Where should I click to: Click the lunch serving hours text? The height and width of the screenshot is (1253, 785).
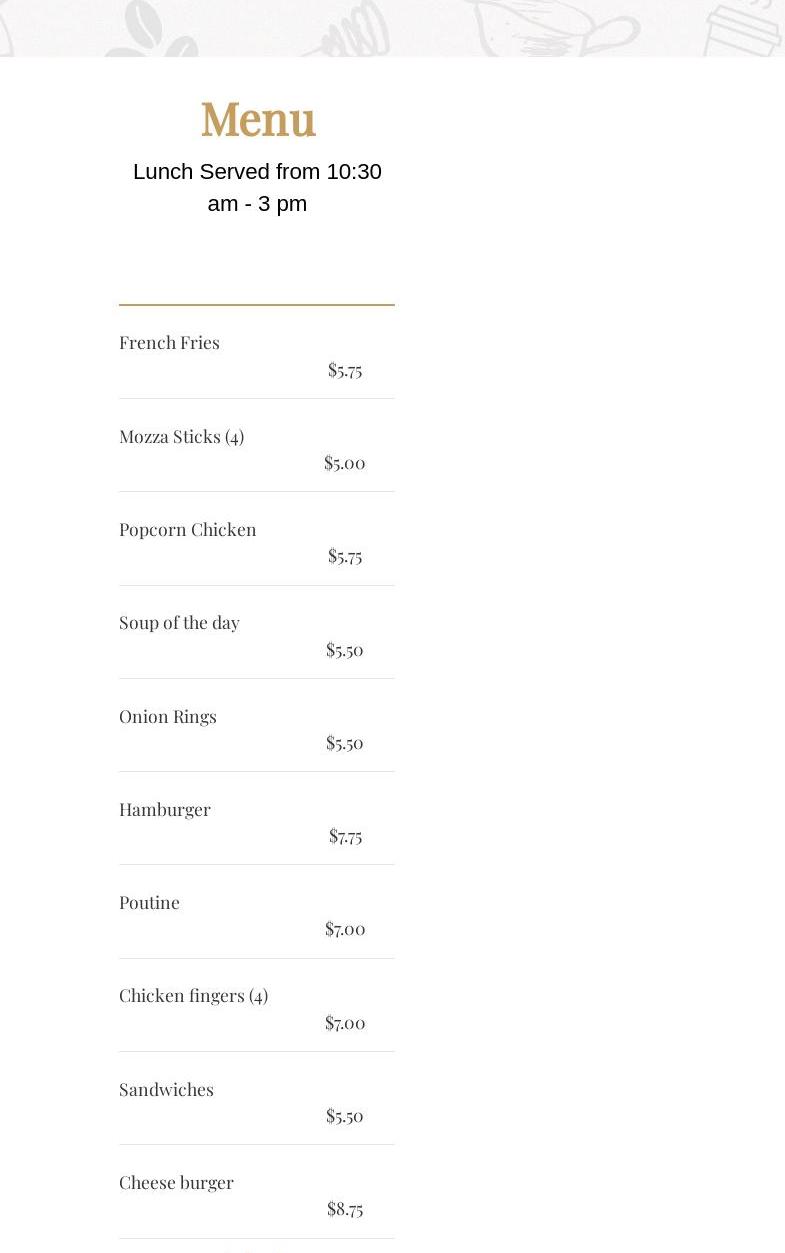pos(257,187)
